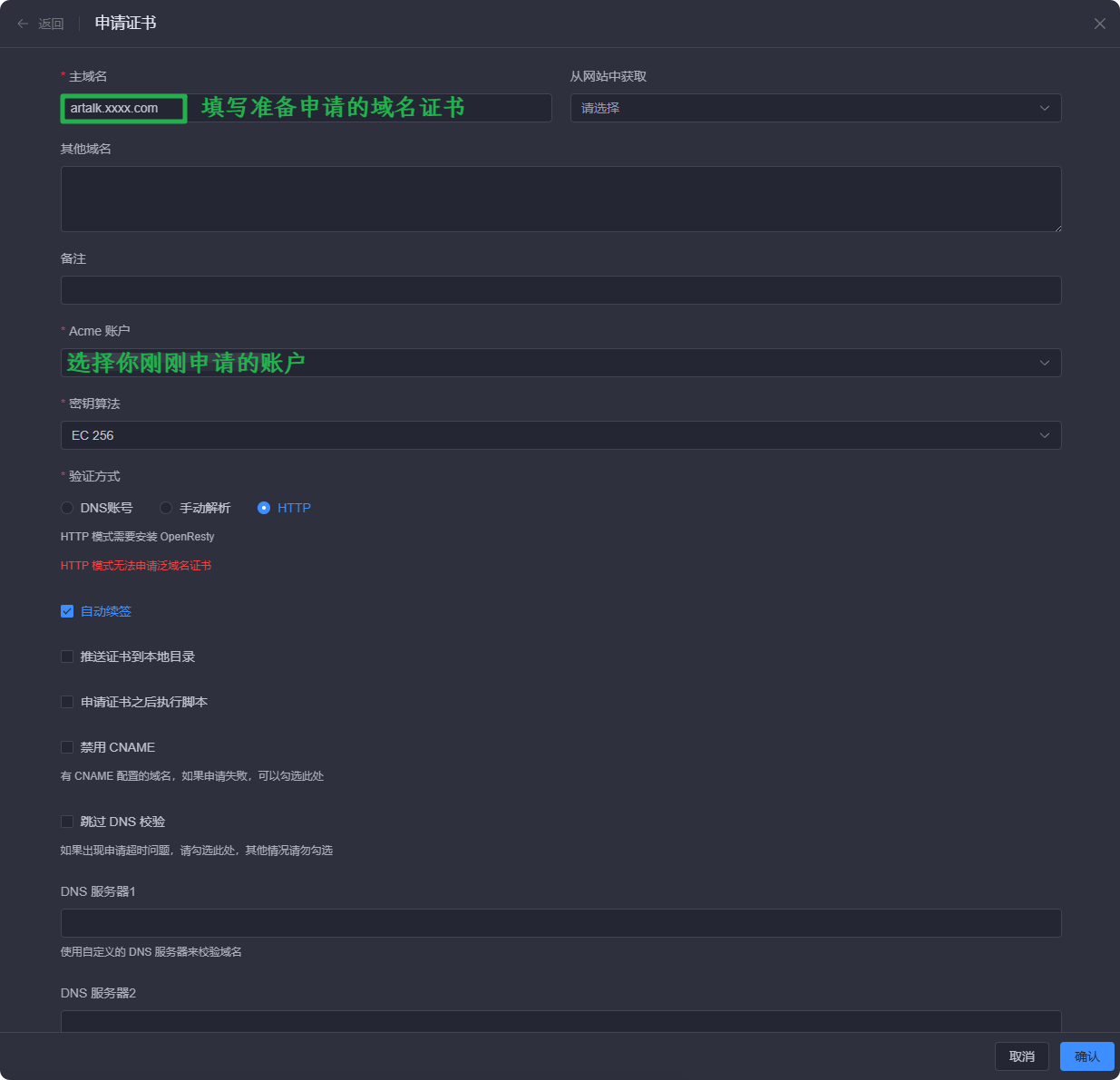Click the back arrow icon
Screen dimensions: 1120x1080
[x=23, y=24]
